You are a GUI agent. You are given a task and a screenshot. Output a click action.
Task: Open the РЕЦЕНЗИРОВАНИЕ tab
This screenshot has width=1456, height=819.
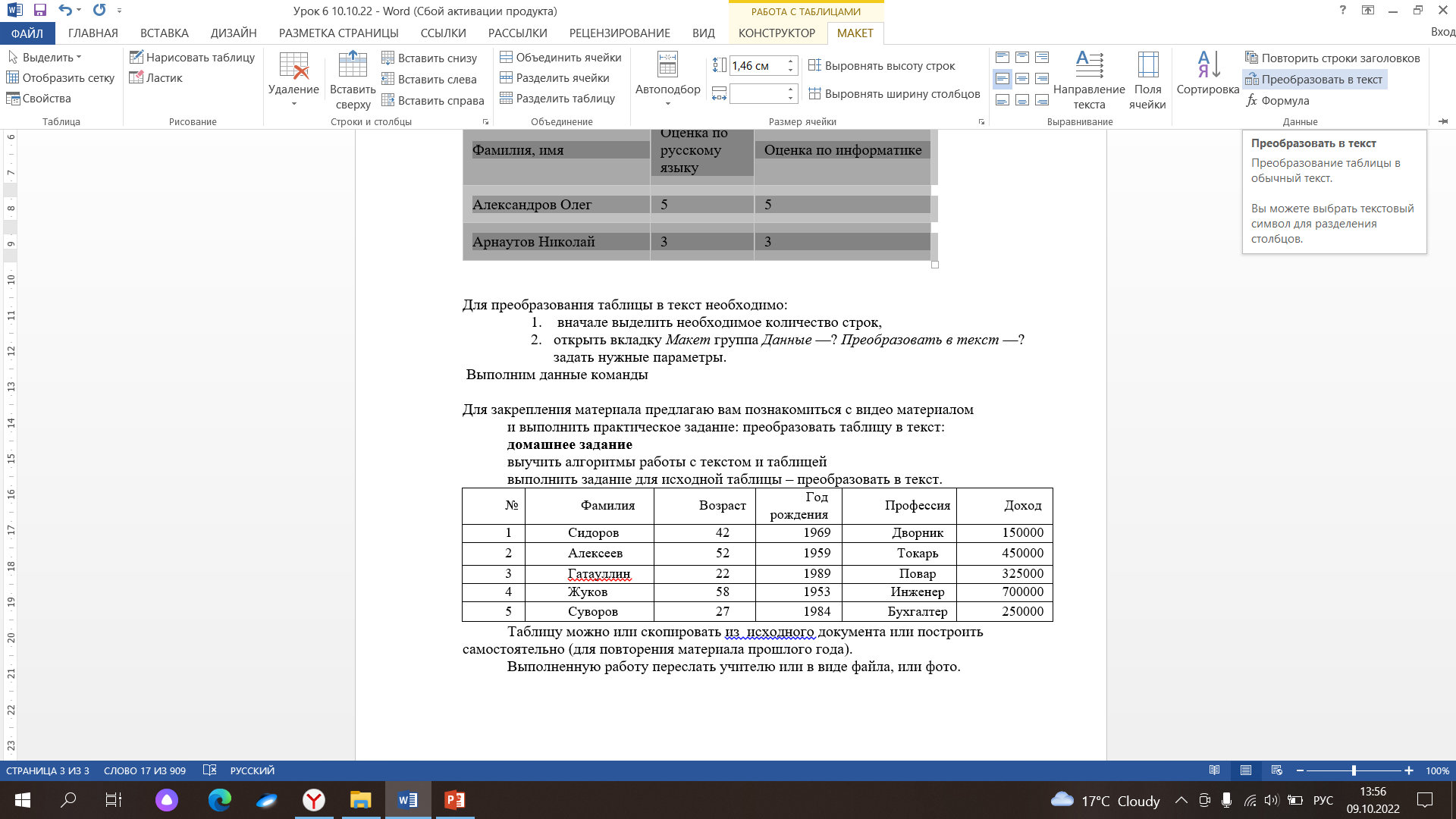(x=620, y=33)
